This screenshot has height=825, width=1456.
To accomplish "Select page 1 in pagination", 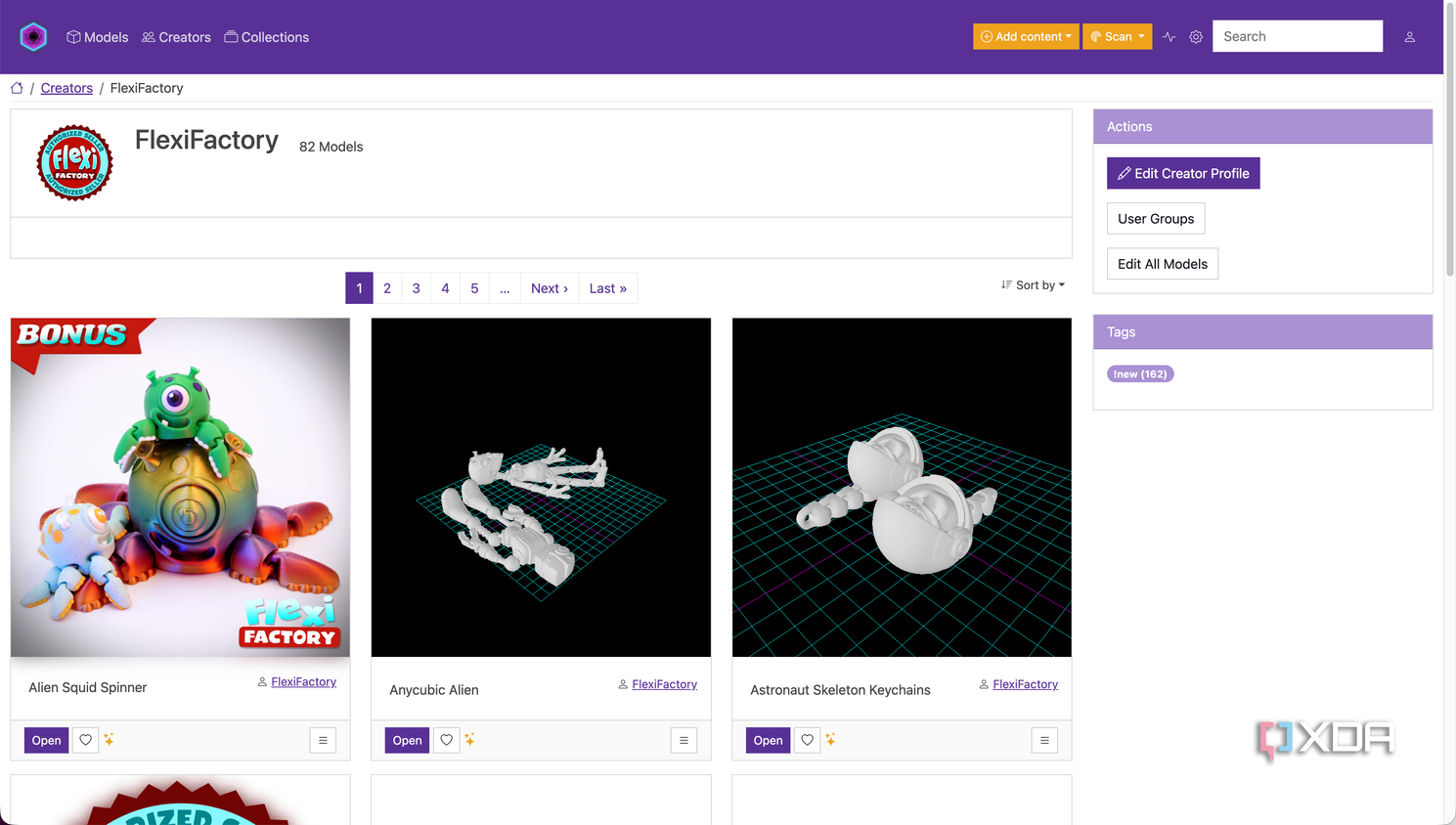I will tap(359, 288).
